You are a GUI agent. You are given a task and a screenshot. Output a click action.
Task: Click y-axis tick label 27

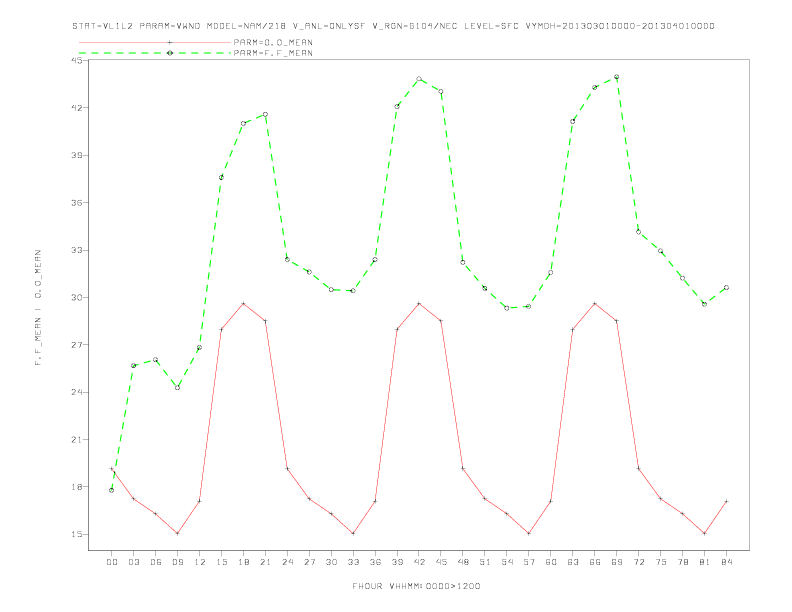tap(77, 345)
